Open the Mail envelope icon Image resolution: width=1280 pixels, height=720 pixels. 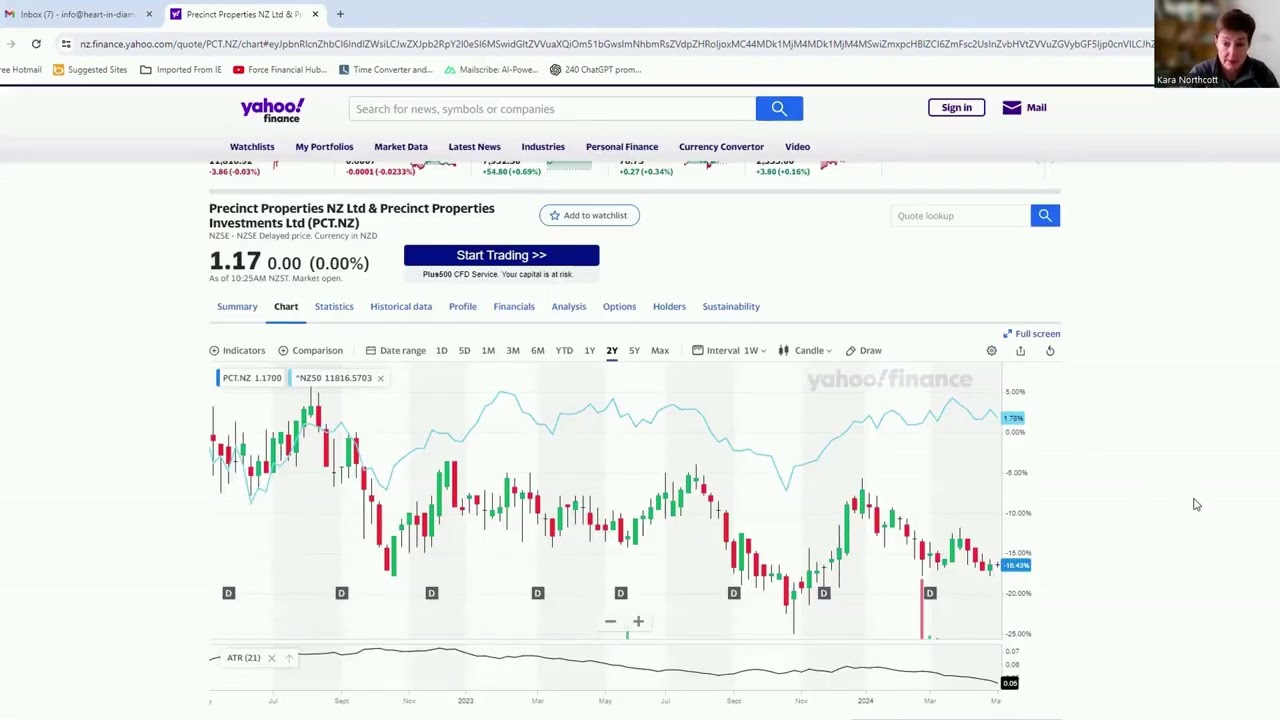point(1011,108)
